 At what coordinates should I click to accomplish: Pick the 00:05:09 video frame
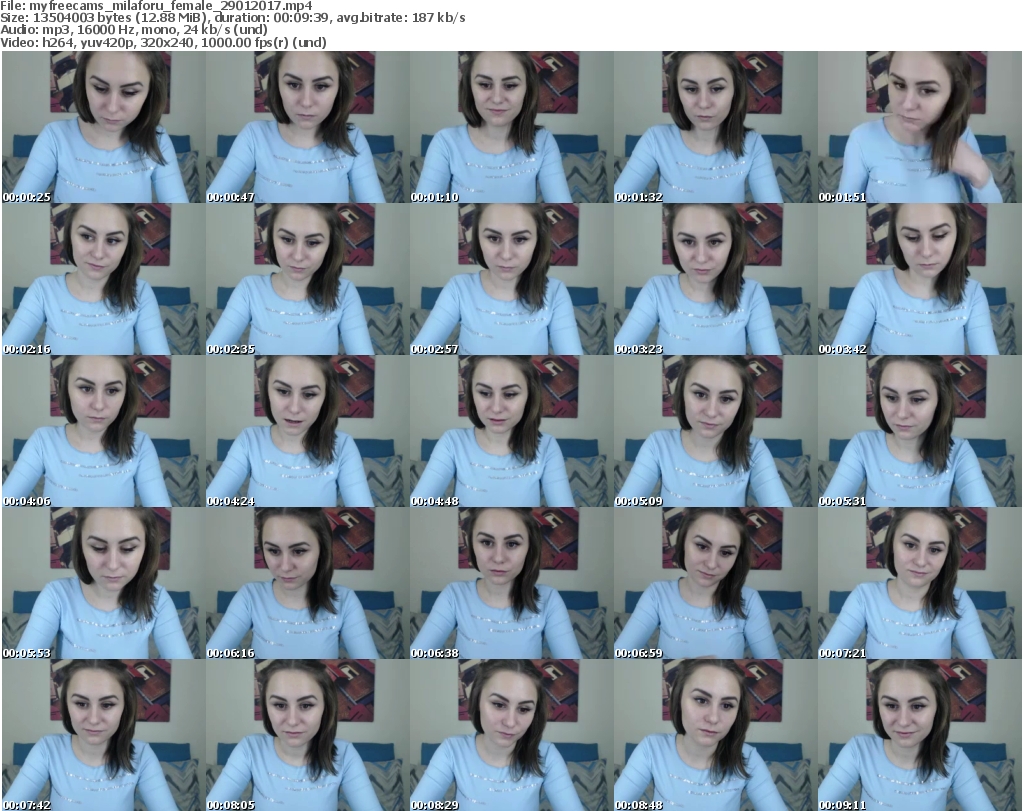tap(715, 432)
